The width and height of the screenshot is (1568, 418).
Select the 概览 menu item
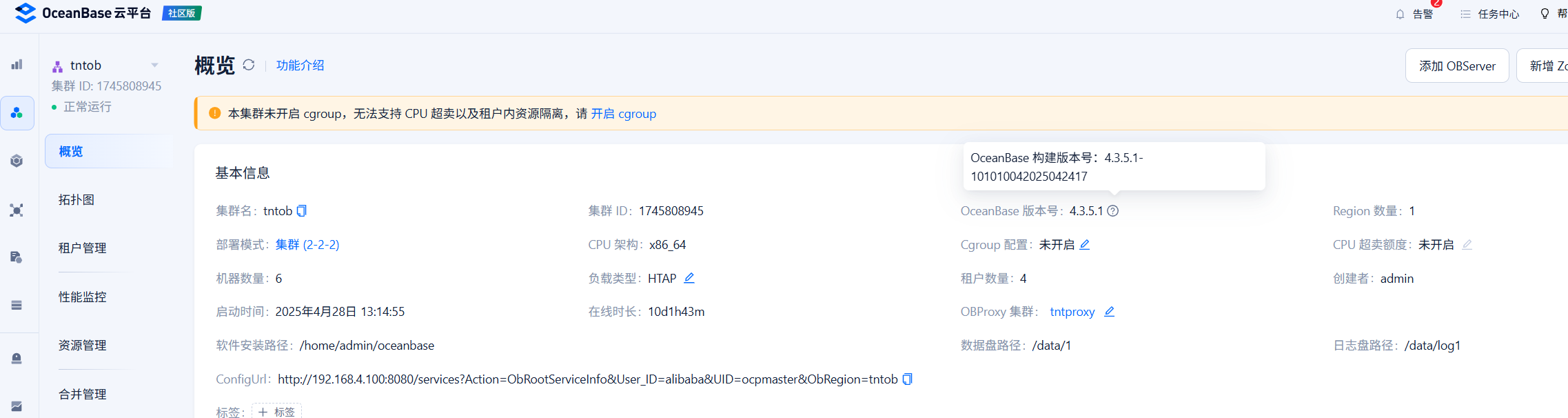(x=108, y=151)
